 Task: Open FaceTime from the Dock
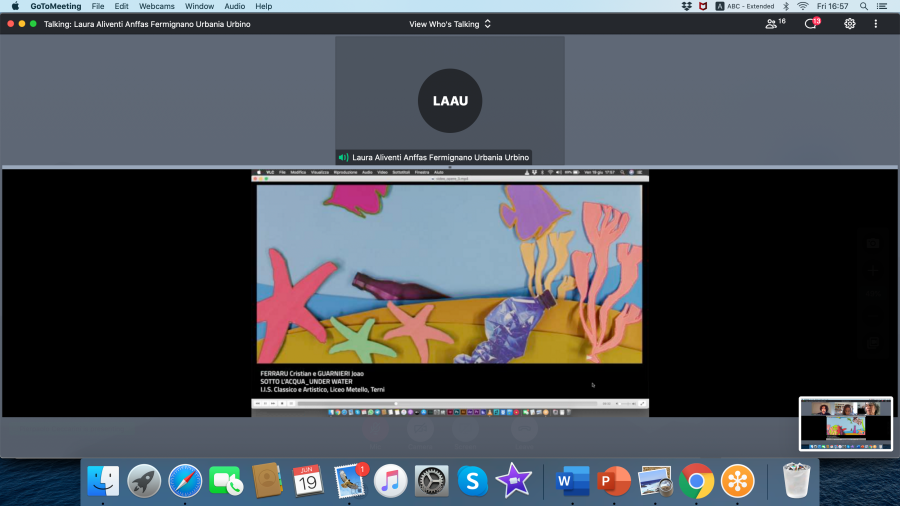click(x=226, y=481)
